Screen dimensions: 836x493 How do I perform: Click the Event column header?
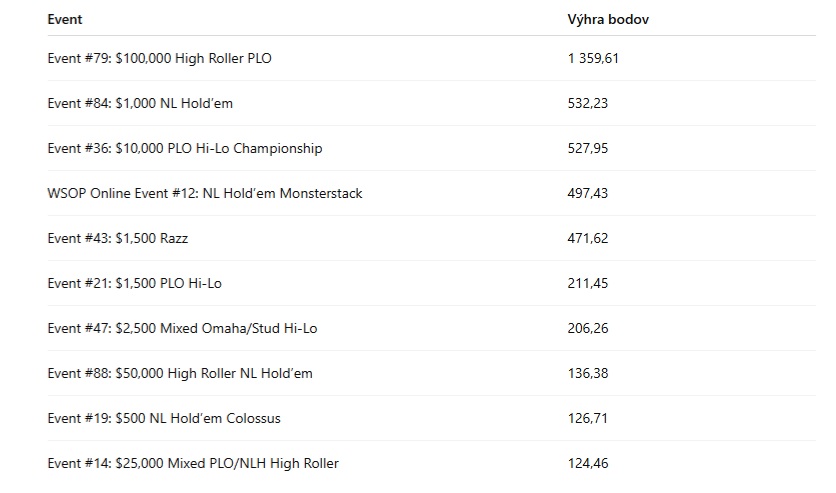[x=65, y=19]
